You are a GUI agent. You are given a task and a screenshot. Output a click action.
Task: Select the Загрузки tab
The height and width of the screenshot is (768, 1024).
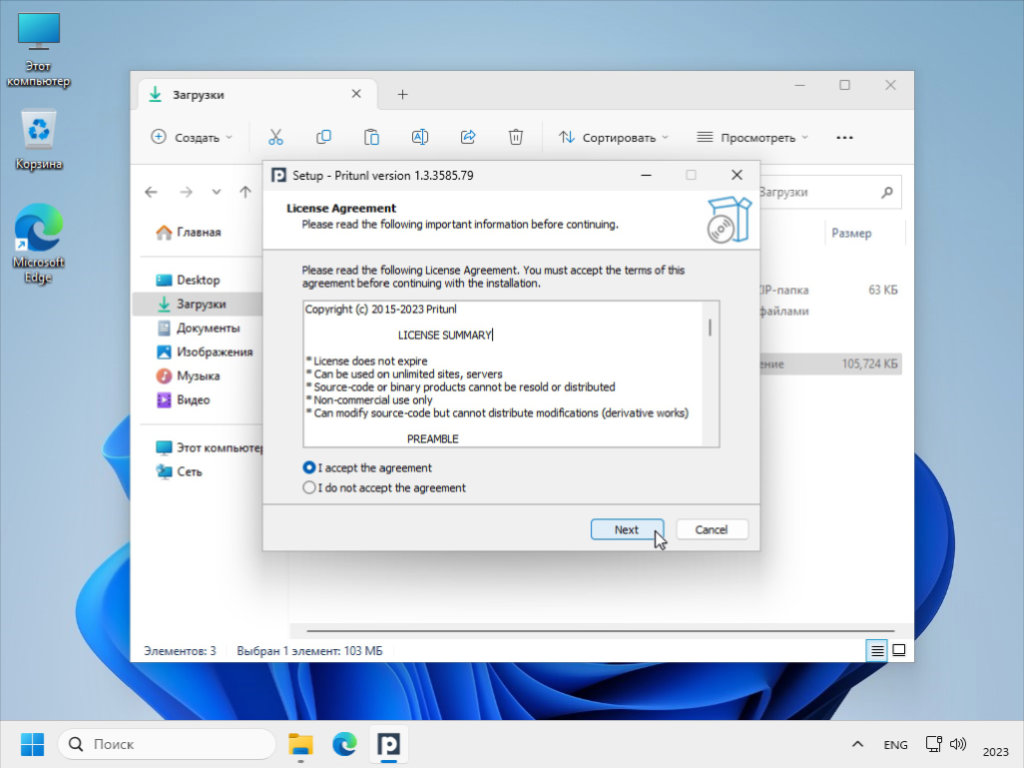(x=258, y=95)
